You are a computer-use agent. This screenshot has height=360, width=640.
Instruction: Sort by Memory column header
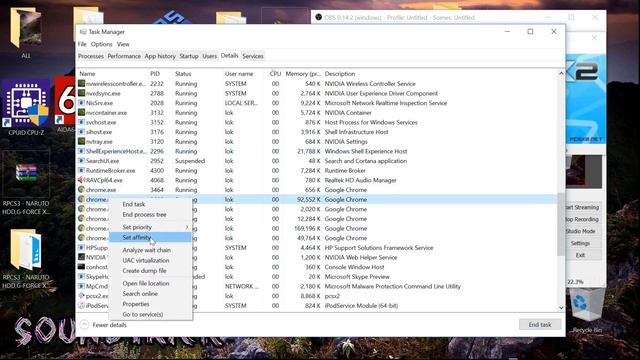click(302, 74)
